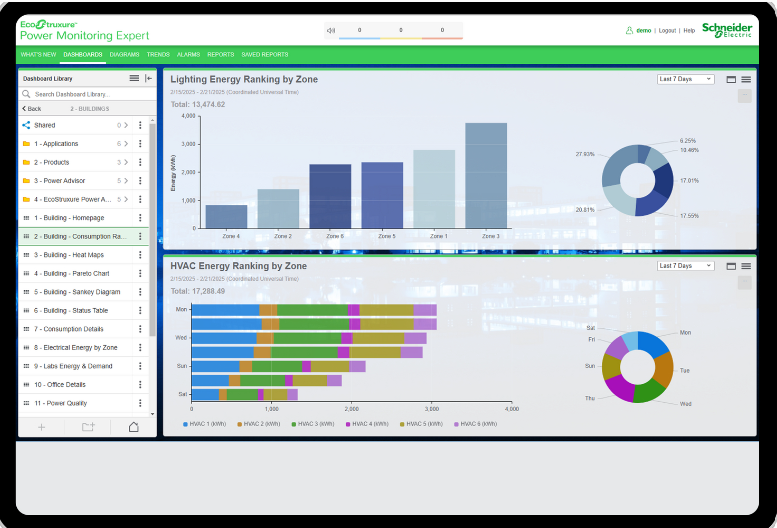The image size is (777, 528).
Task: Maximize the Lighting Energy Ranking gadget
Action: pyautogui.click(x=731, y=79)
